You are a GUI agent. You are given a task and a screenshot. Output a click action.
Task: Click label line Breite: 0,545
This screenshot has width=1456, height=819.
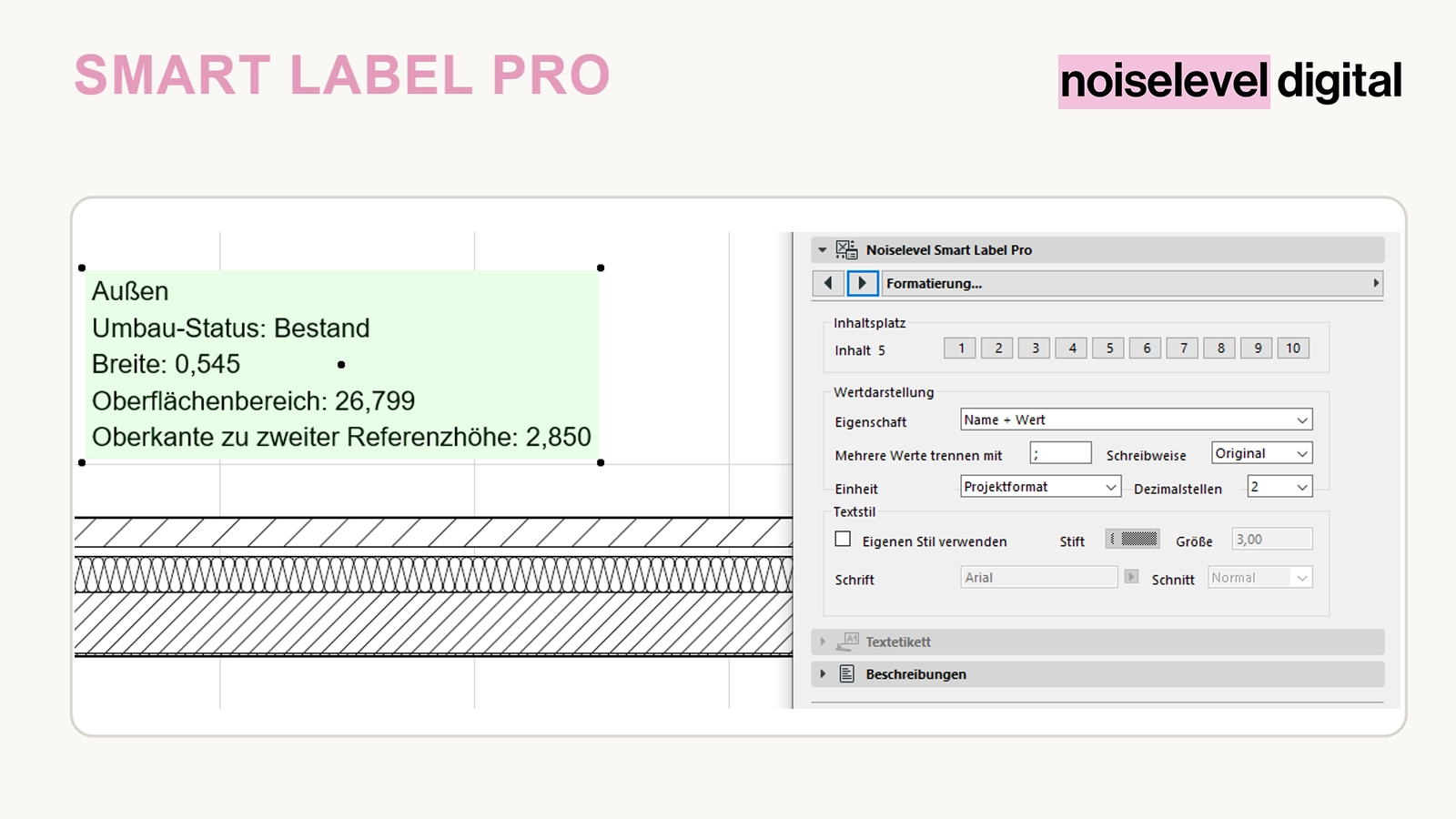point(167,364)
